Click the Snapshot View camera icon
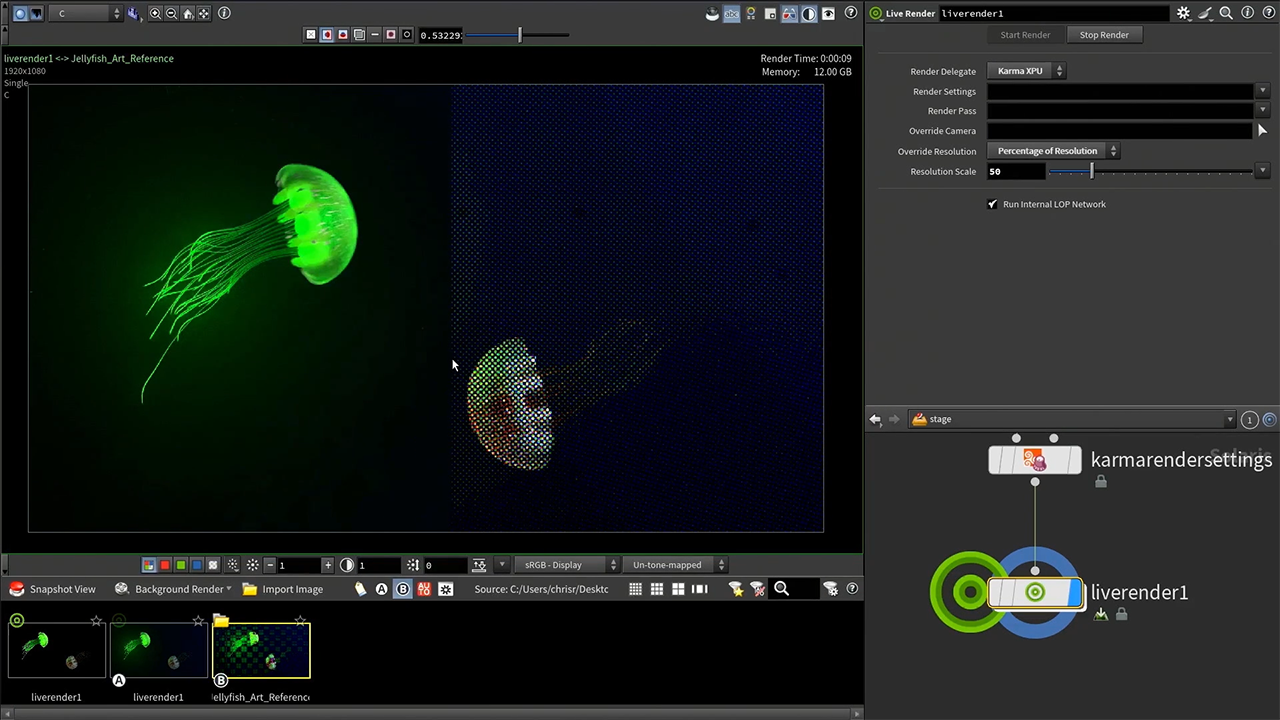The height and width of the screenshot is (720, 1280). (17, 589)
